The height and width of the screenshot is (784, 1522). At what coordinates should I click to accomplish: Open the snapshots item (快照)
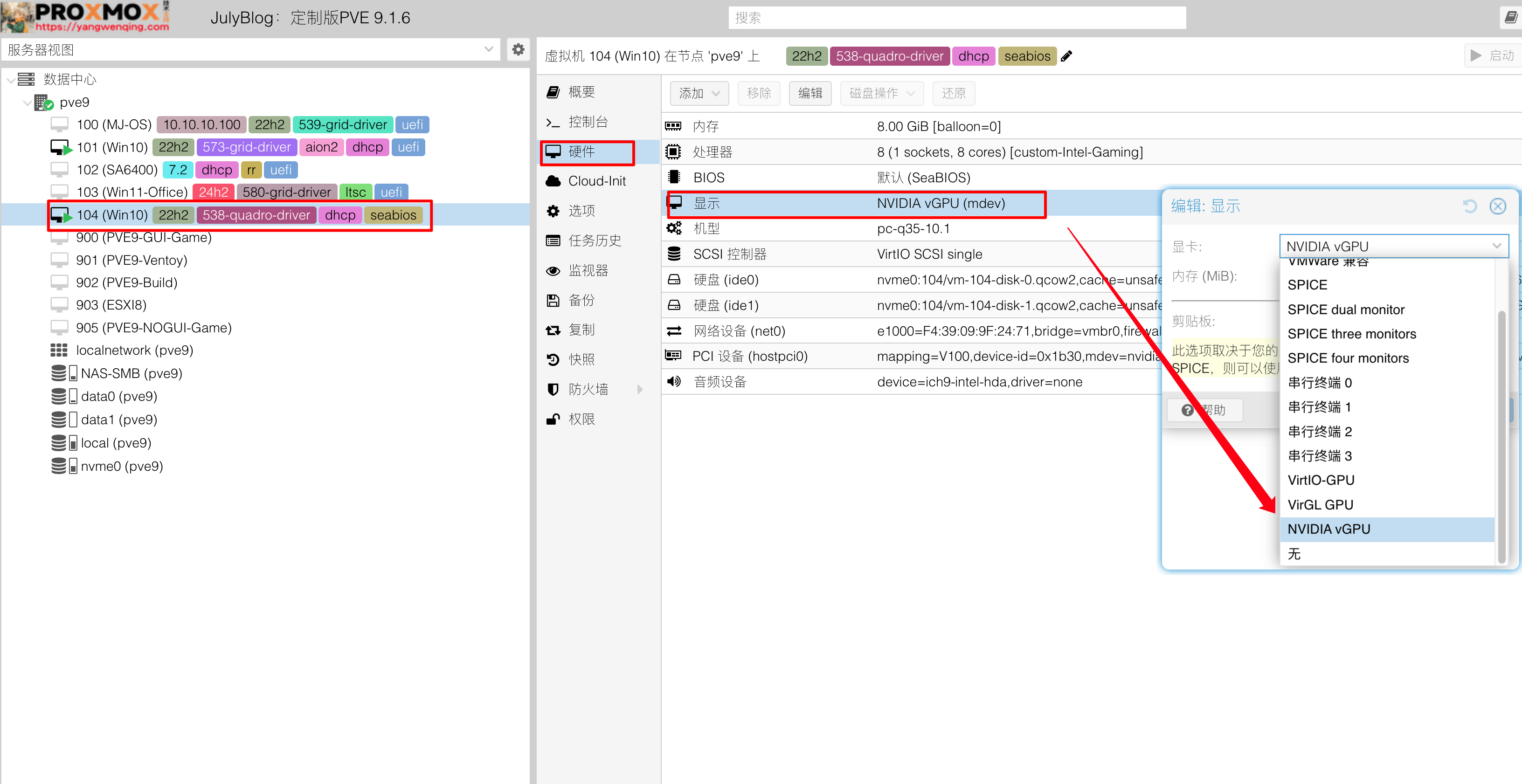pyautogui.click(x=581, y=359)
